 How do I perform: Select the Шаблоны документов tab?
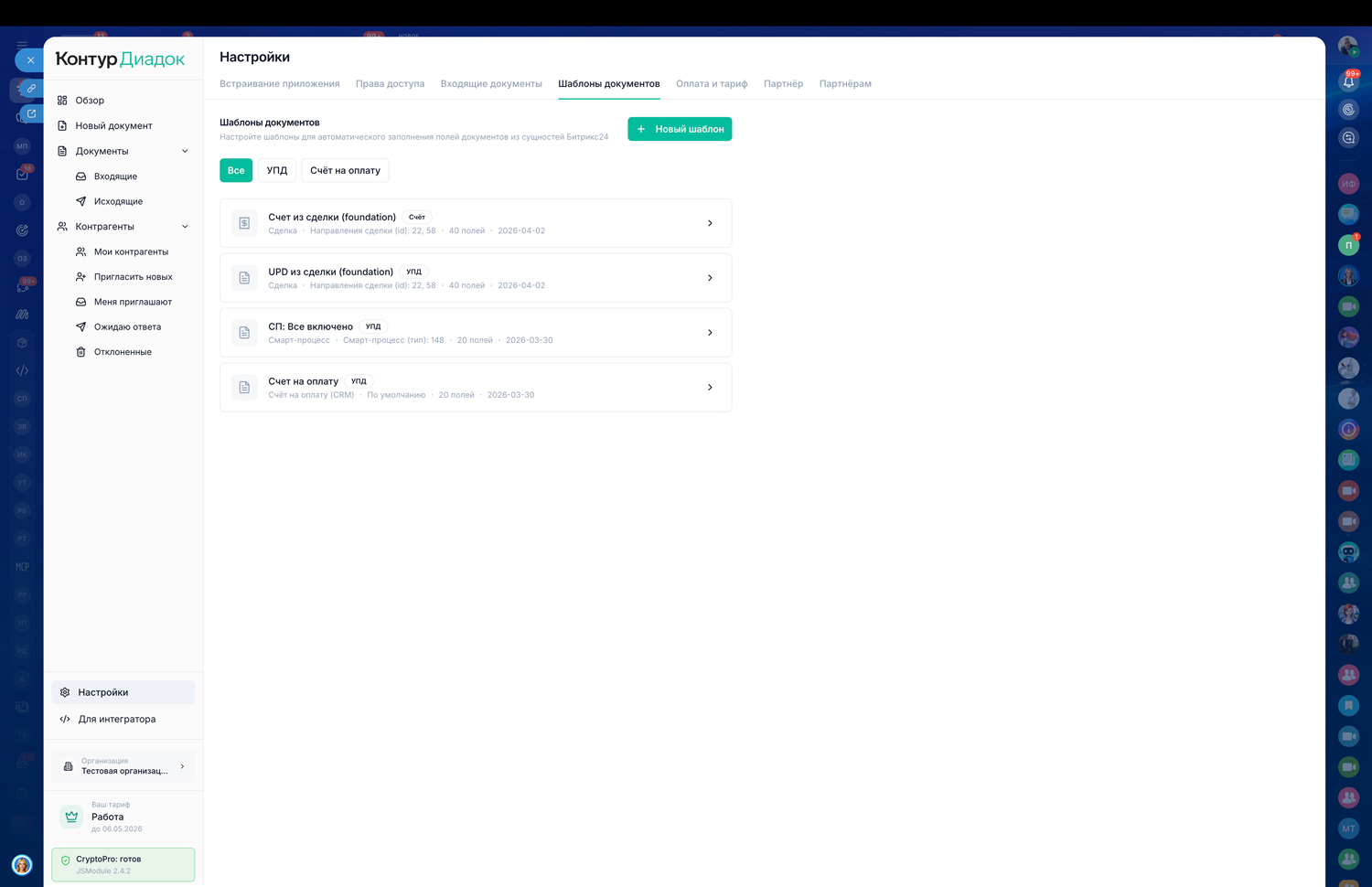pyautogui.click(x=609, y=84)
